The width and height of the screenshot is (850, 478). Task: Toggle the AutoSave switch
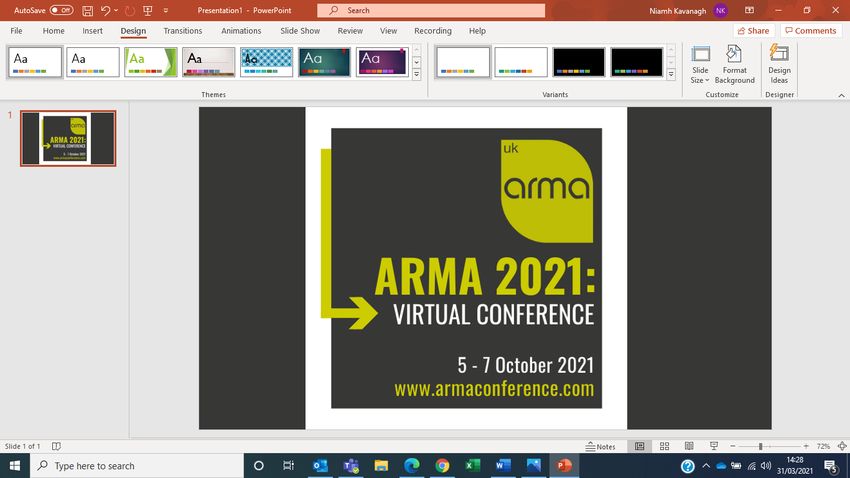[x=61, y=10]
